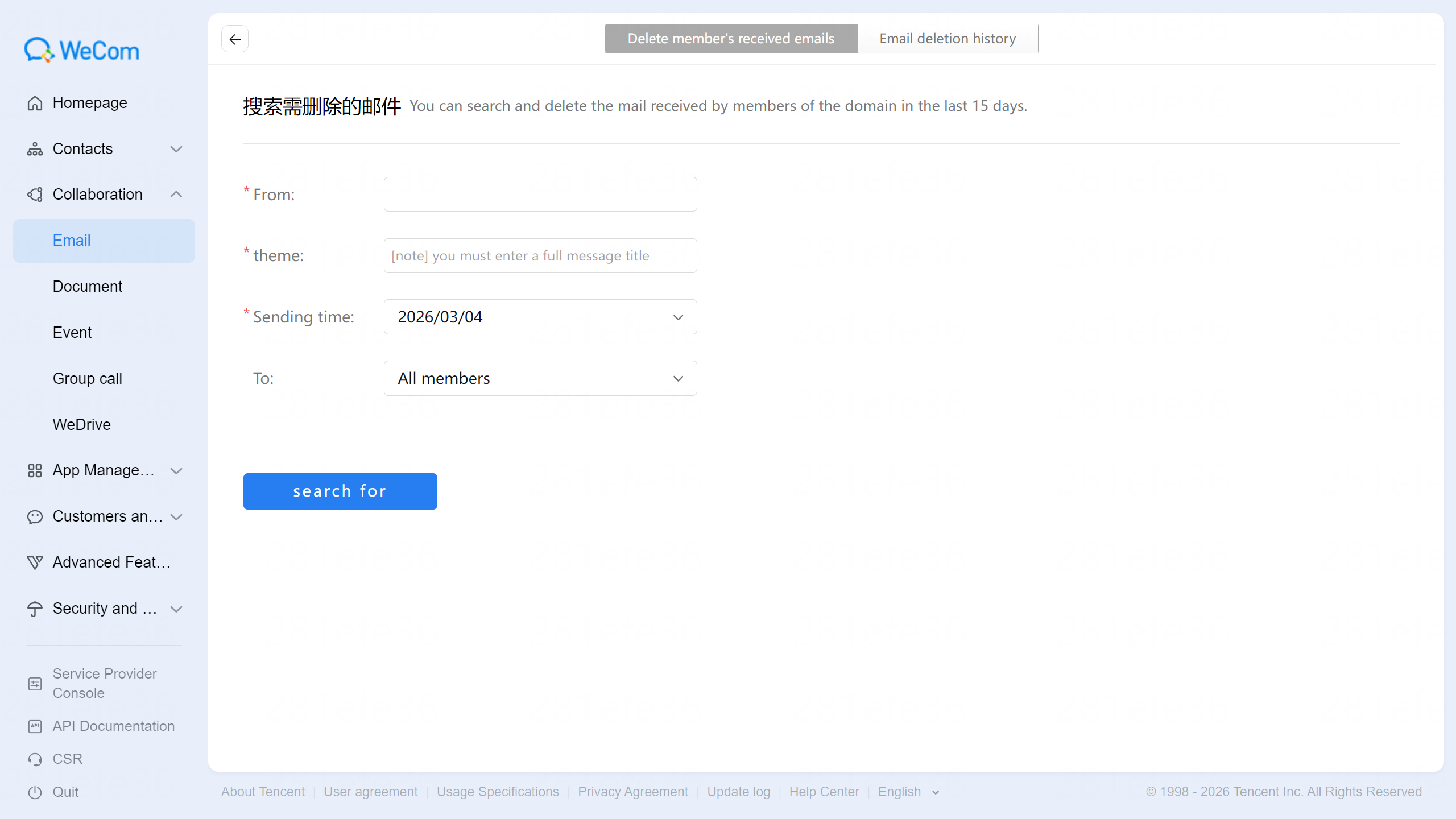Focus the From input field
The height and width of the screenshot is (819, 1456).
click(540, 195)
